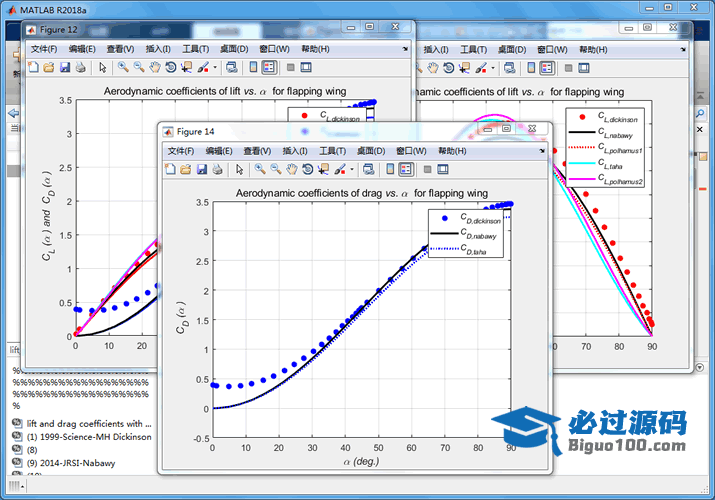Expand brush dropdown in the rear lift figure

[x=492, y=68]
